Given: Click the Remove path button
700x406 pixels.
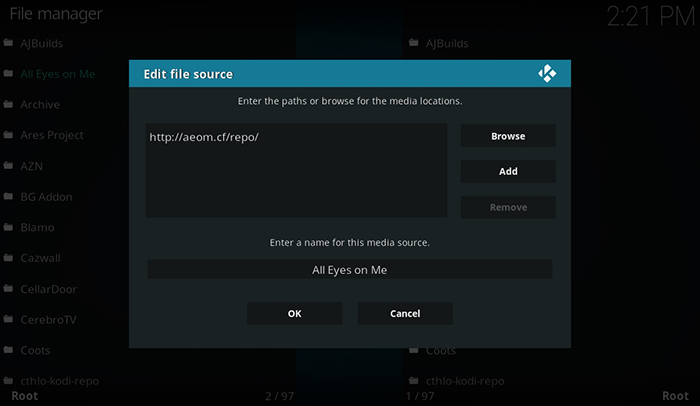Looking at the screenshot, I should (508, 207).
